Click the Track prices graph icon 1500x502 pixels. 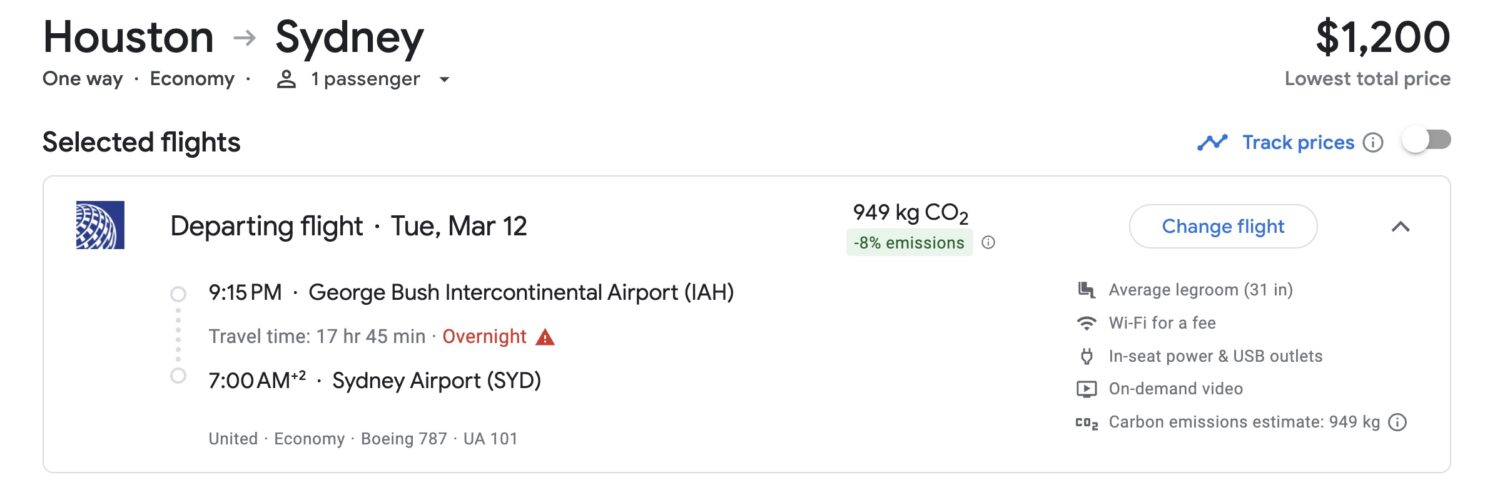[1212, 142]
